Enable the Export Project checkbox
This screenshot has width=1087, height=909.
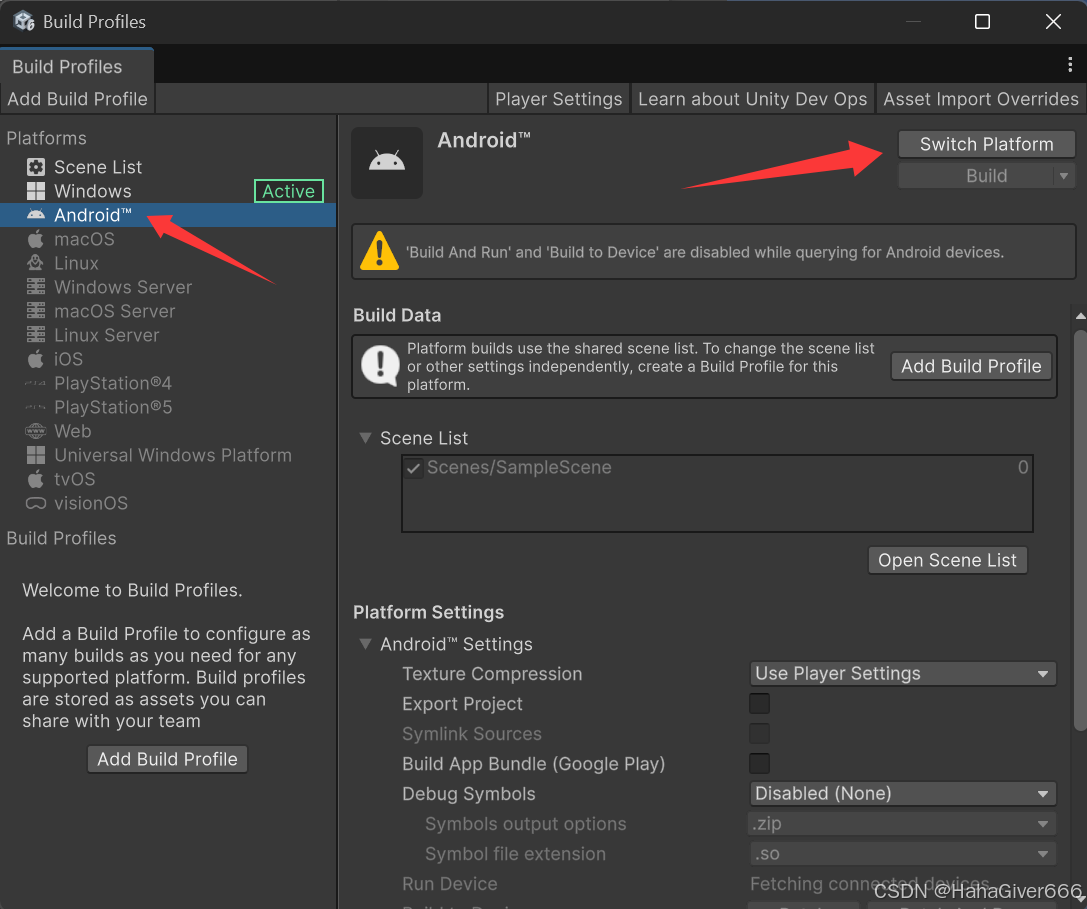[760, 704]
